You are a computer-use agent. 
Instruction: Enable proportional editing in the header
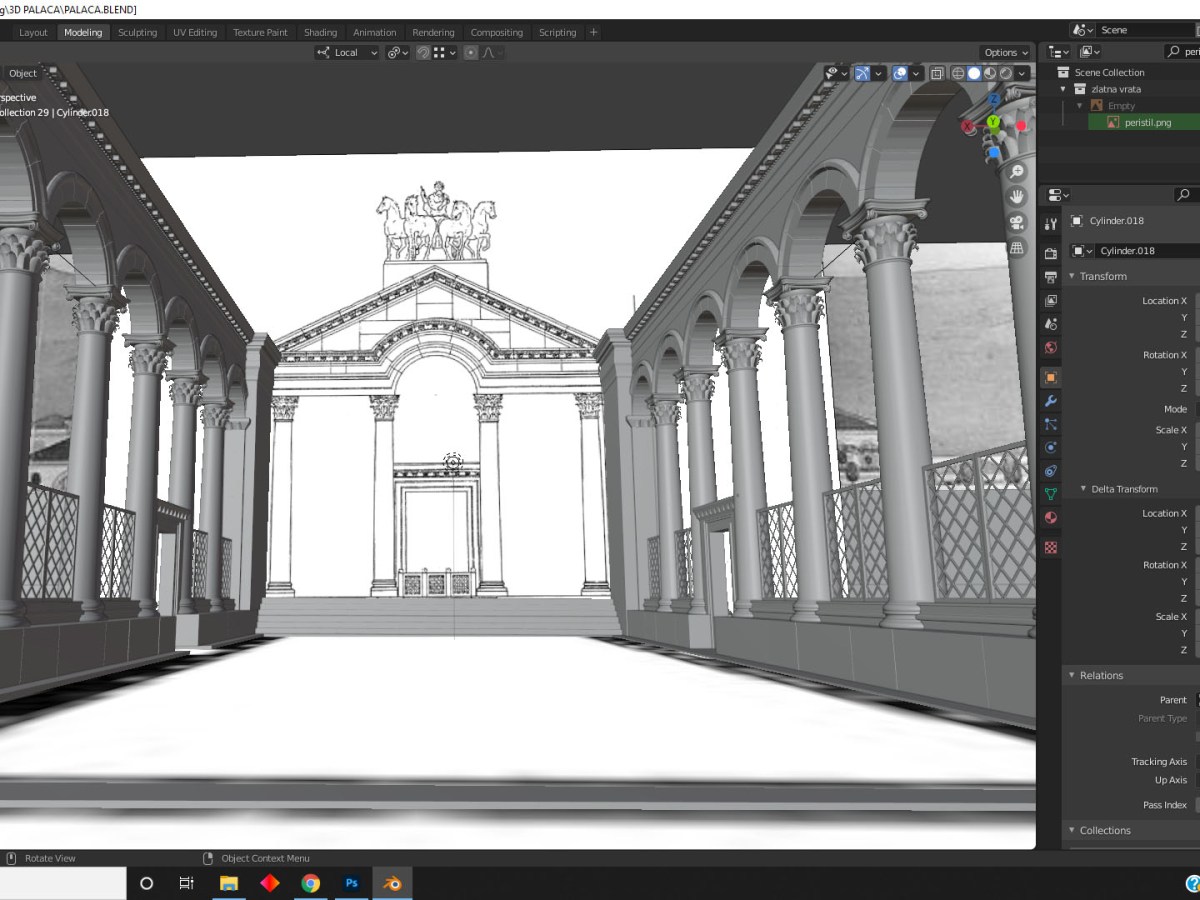pos(470,52)
